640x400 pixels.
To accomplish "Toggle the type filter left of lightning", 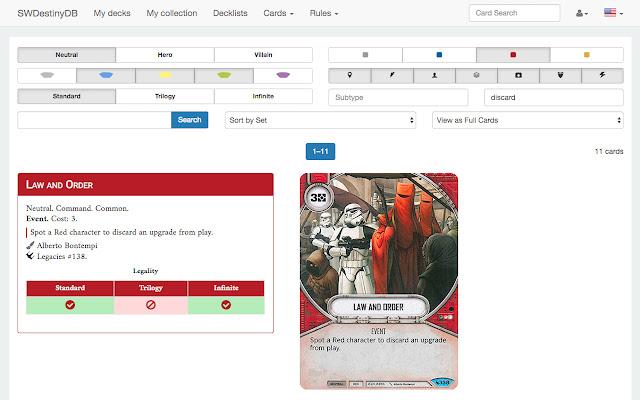I will pyautogui.click(x=560, y=76).
